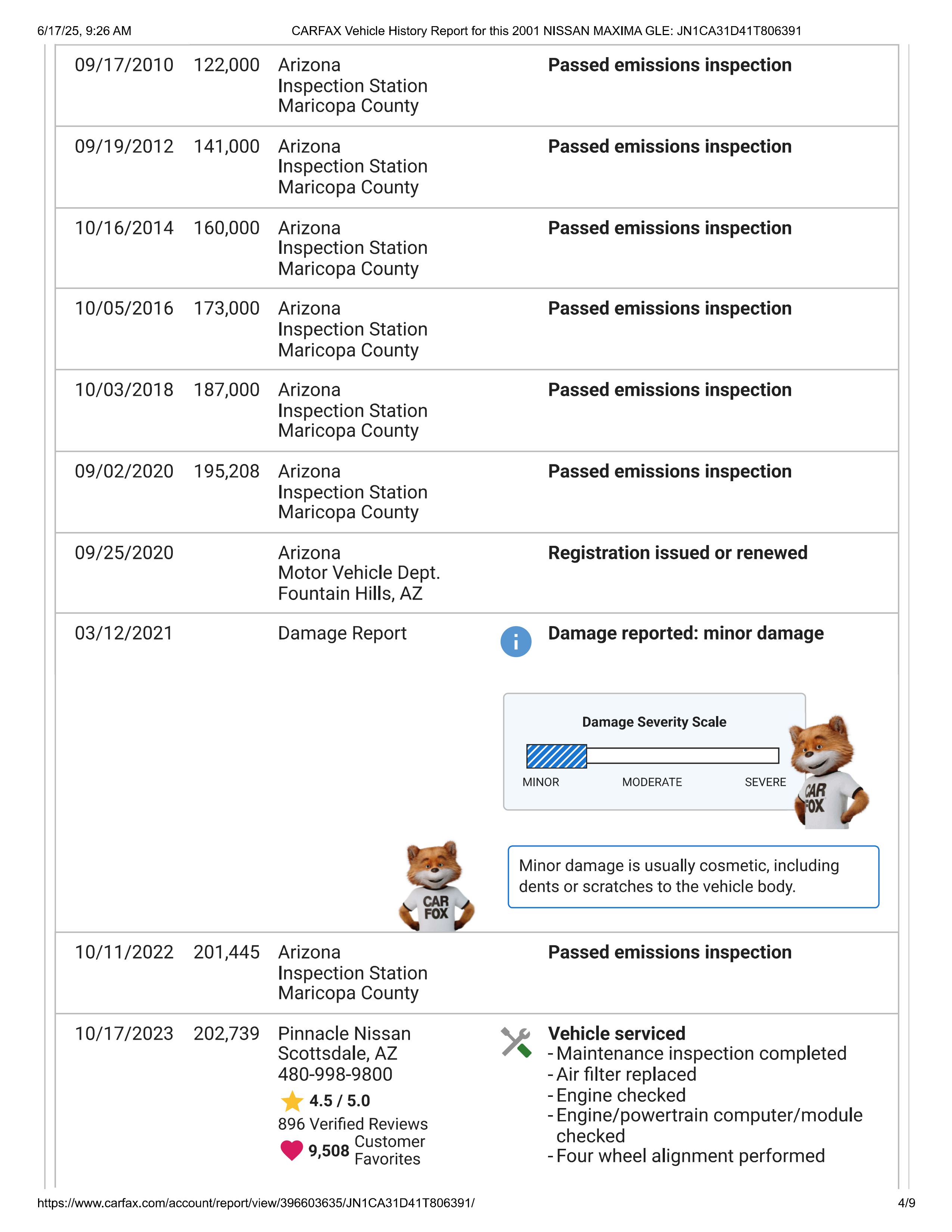Click the phone number 480-998-9800
952x1232 pixels.
pyautogui.click(x=335, y=1074)
